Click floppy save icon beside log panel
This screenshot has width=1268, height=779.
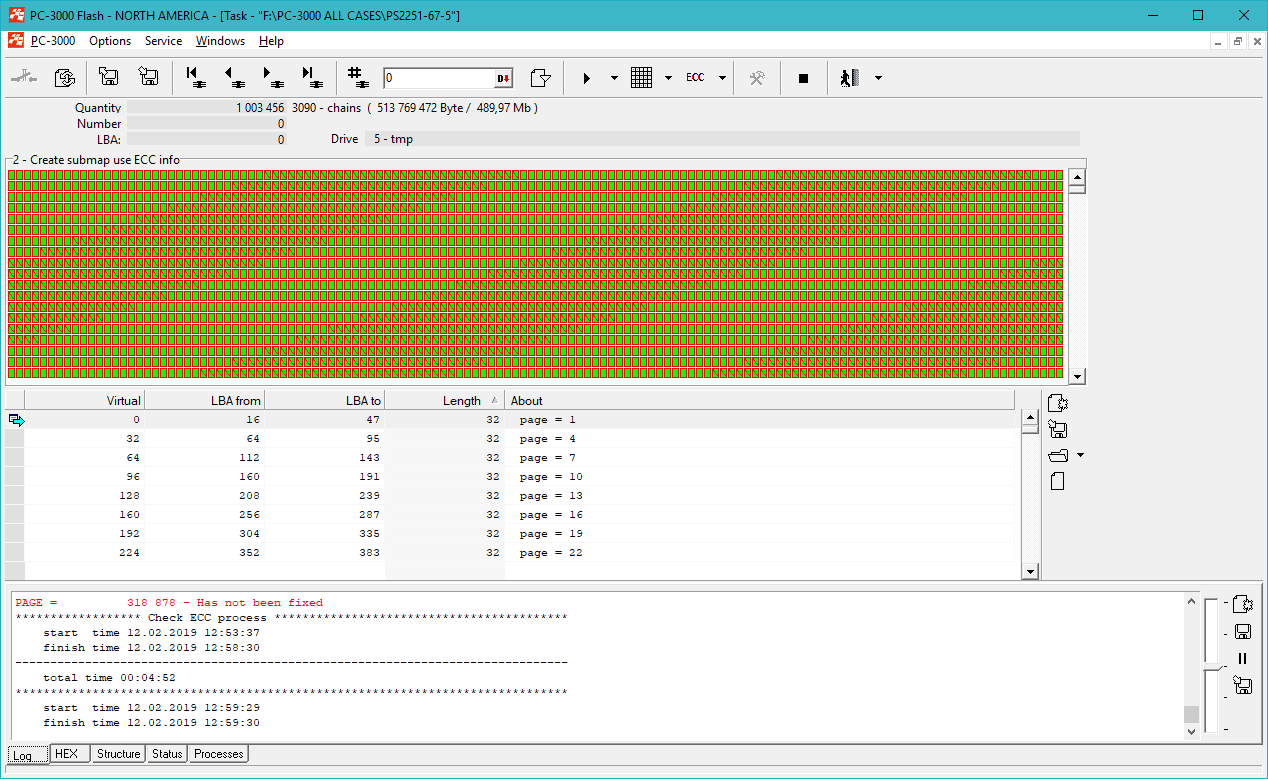click(x=1242, y=631)
